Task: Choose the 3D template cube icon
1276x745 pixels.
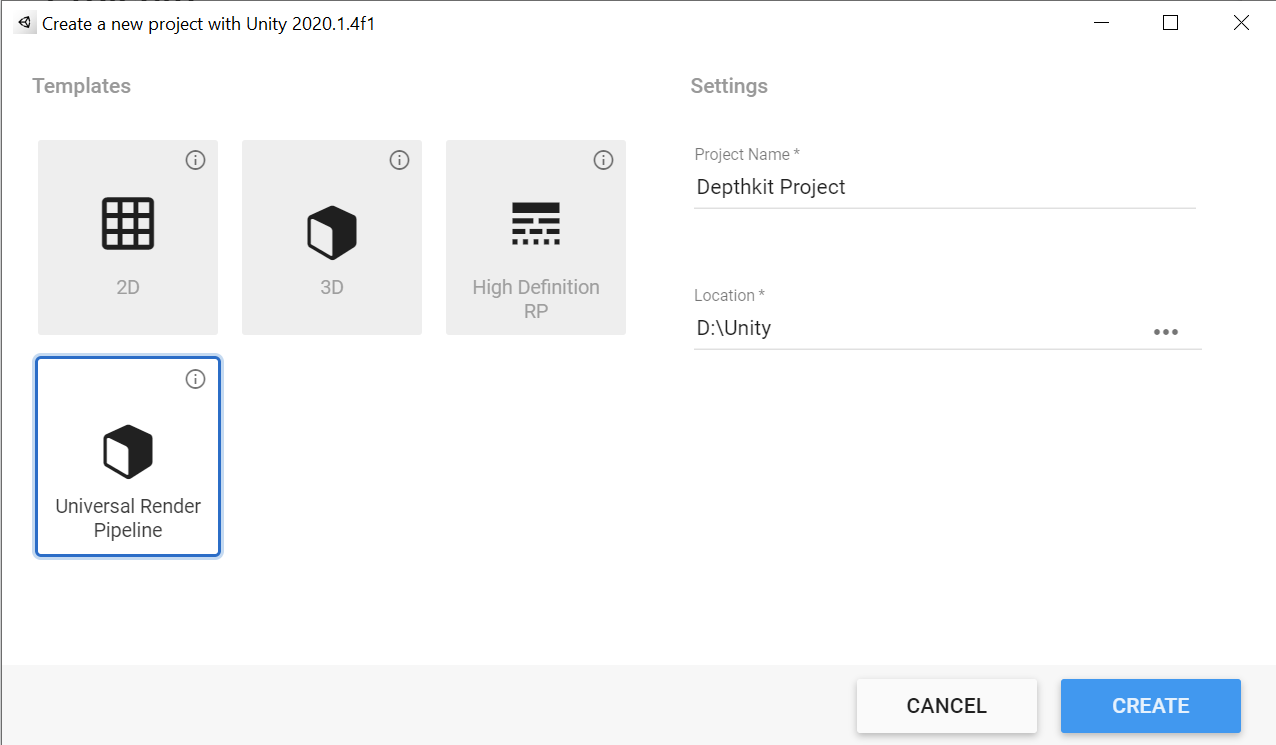Action: click(332, 232)
